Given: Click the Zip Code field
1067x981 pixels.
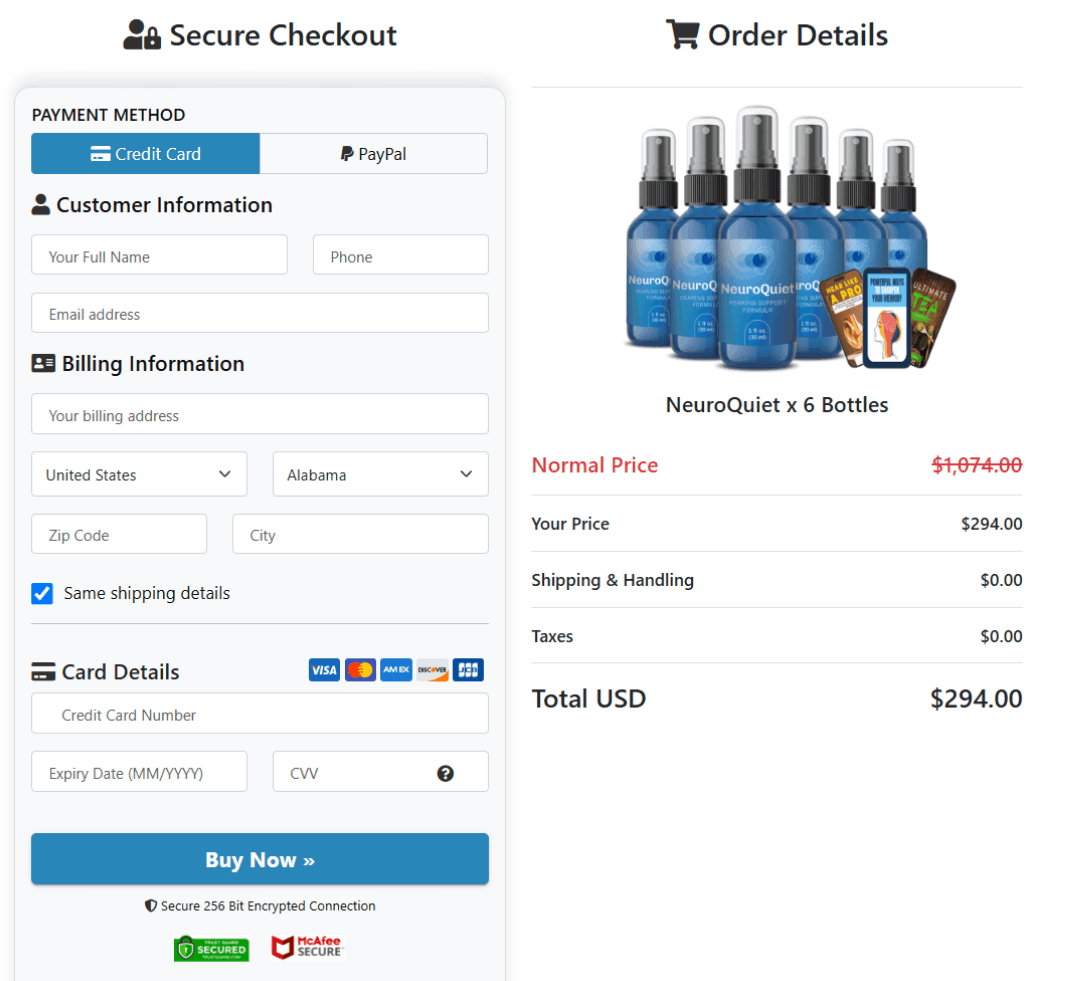Looking at the screenshot, I should 119,534.
